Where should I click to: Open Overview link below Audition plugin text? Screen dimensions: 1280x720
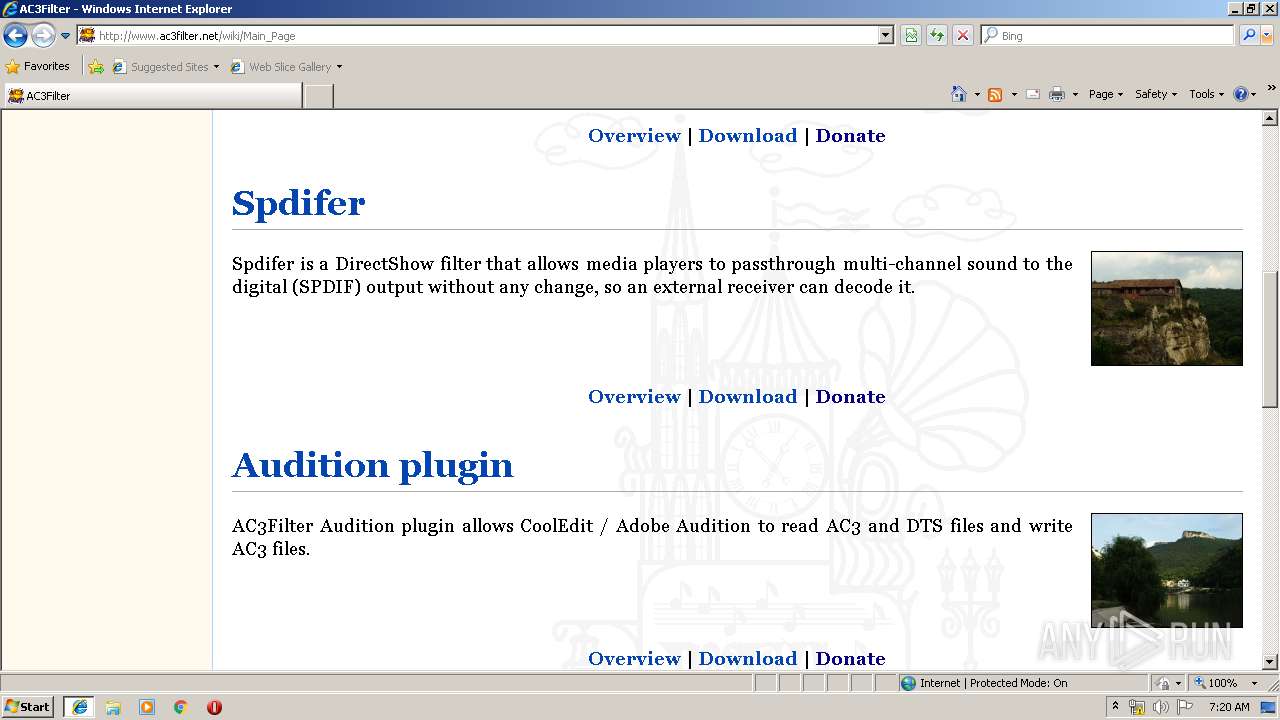click(634, 659)
